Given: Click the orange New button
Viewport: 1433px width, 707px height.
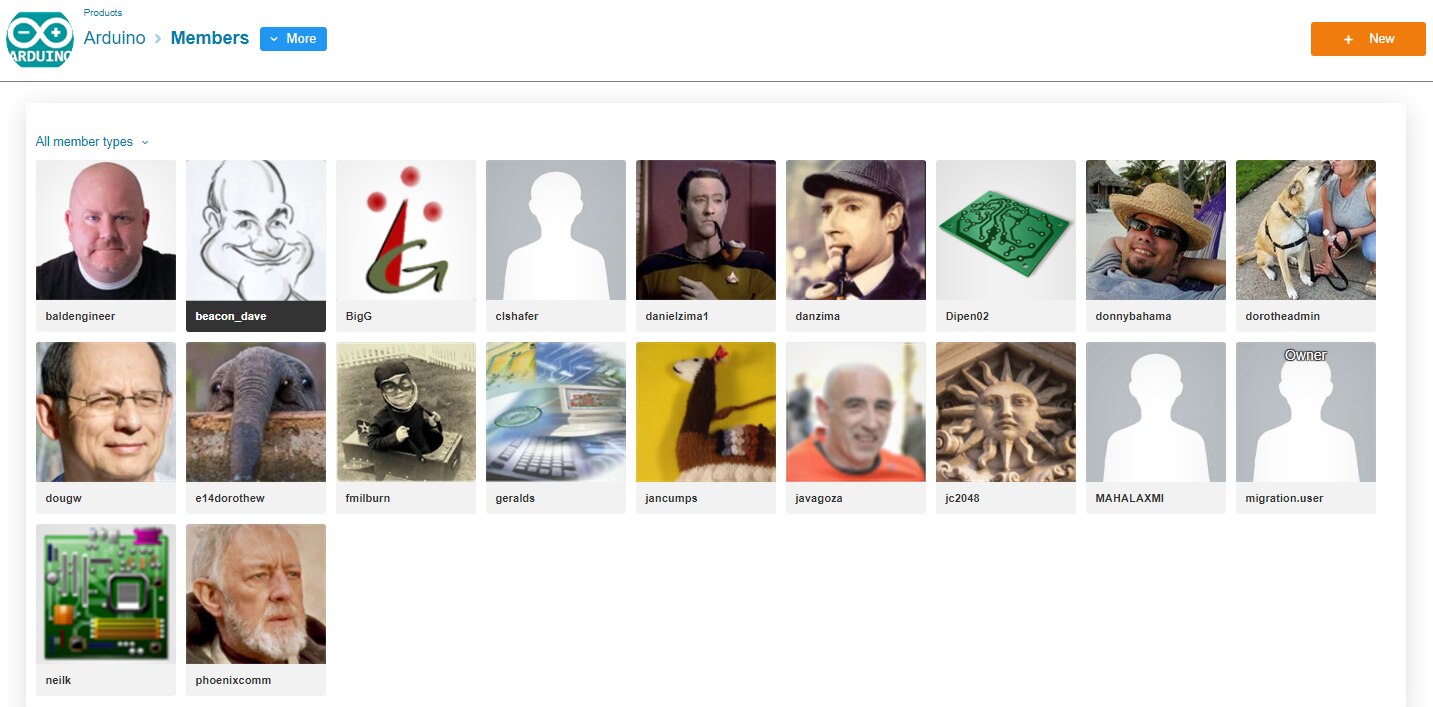Looking at the screenshot, I should coord(1368,39).
